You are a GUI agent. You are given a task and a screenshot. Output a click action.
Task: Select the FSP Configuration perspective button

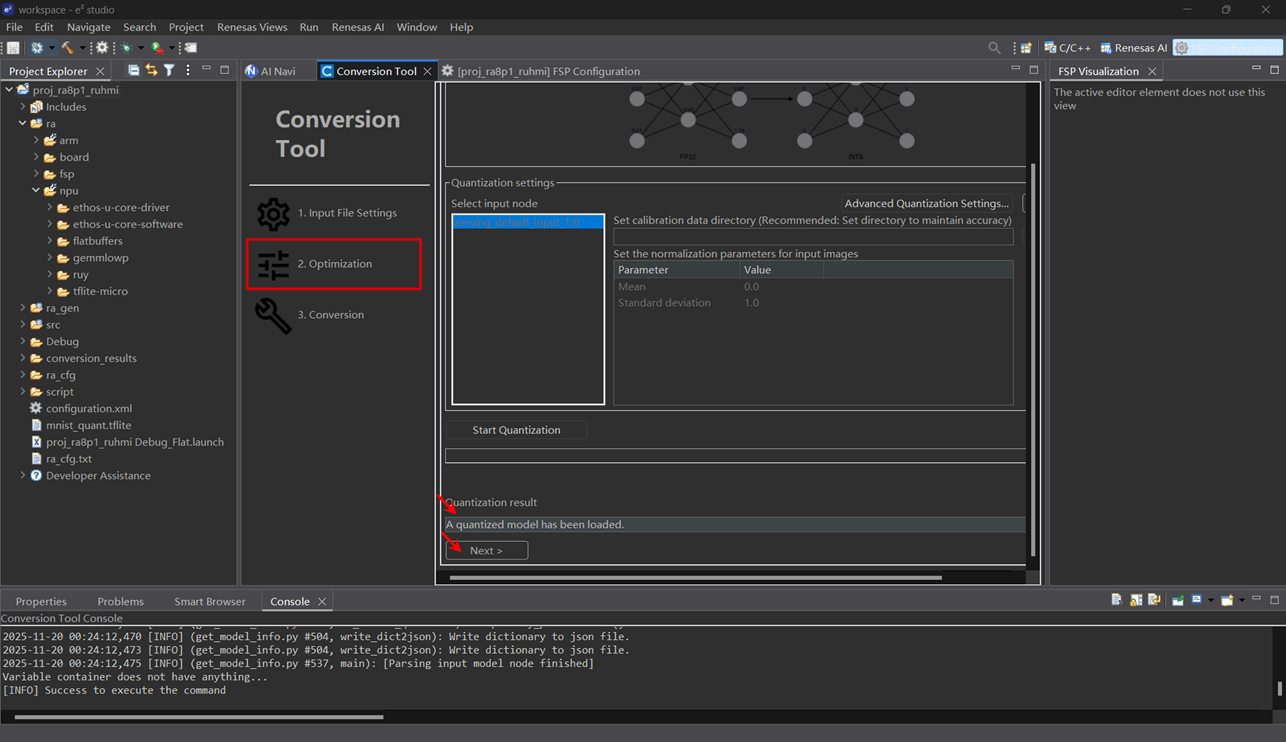1227,47
